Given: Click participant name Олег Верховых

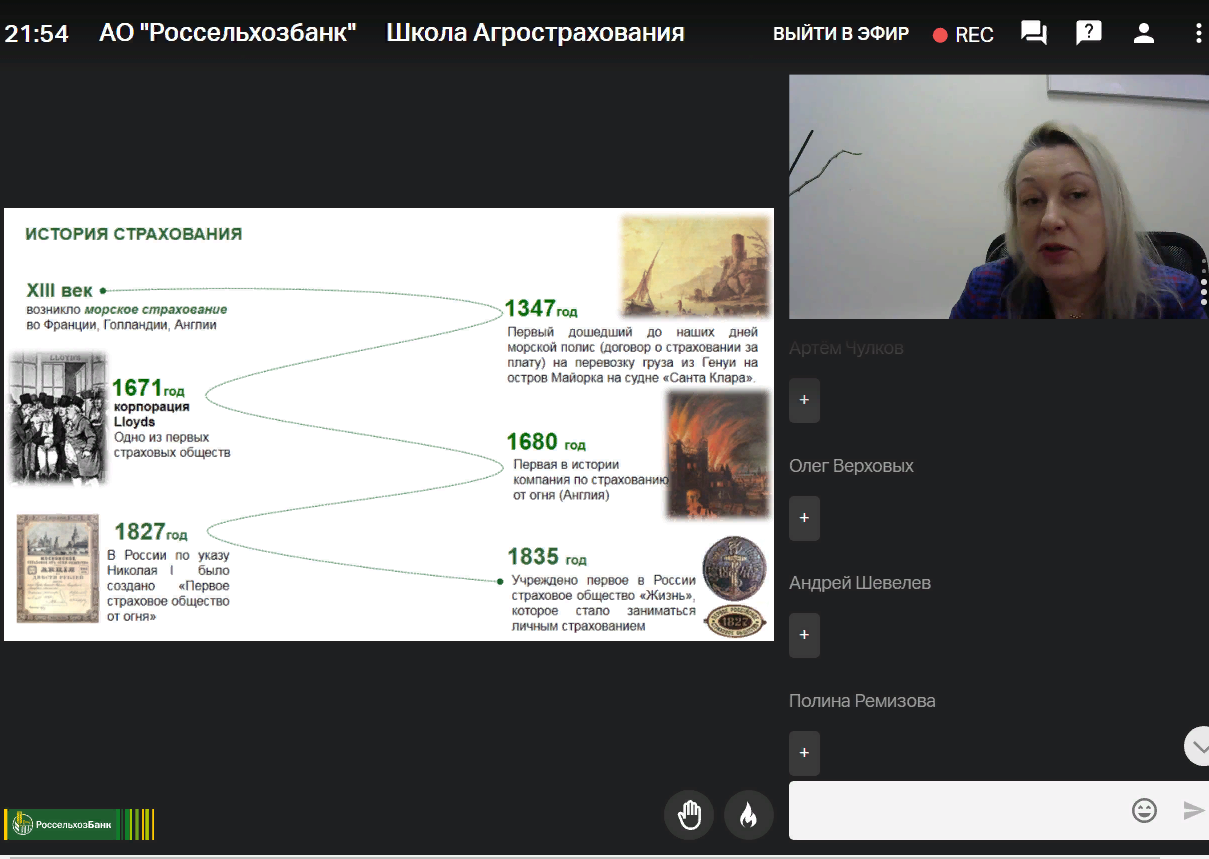Looking at the screenshot, I should click(851, 466).
